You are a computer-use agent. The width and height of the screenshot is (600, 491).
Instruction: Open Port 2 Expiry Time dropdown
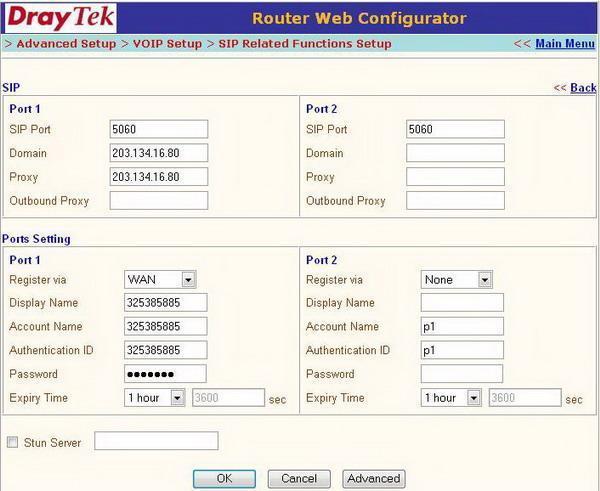(x=451, y=398)
